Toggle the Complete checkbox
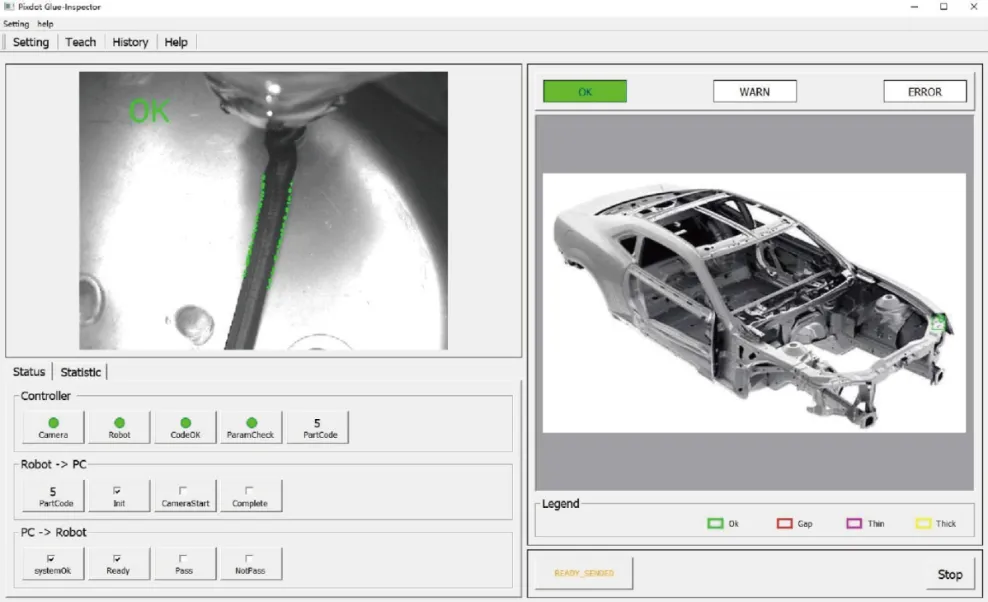This screenshot has height=602, width=988. click(250, 491)
